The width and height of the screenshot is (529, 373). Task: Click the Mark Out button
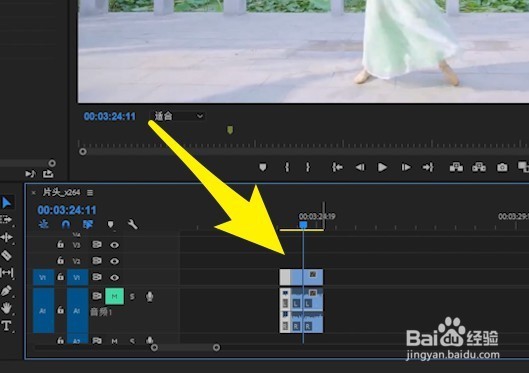308,167
